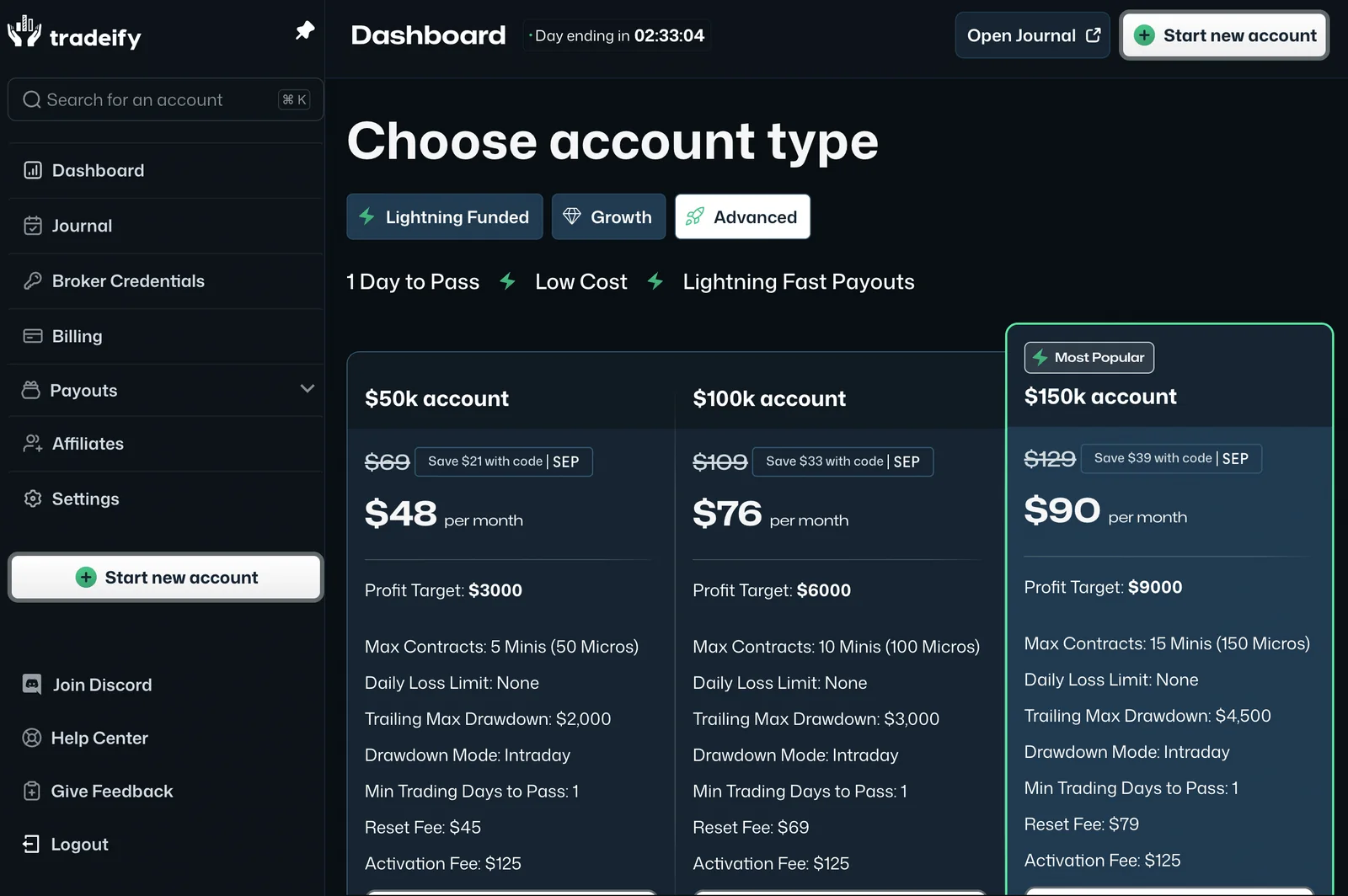
Task: Click the Discord icon in sidebar
Action: pos(32,684)
